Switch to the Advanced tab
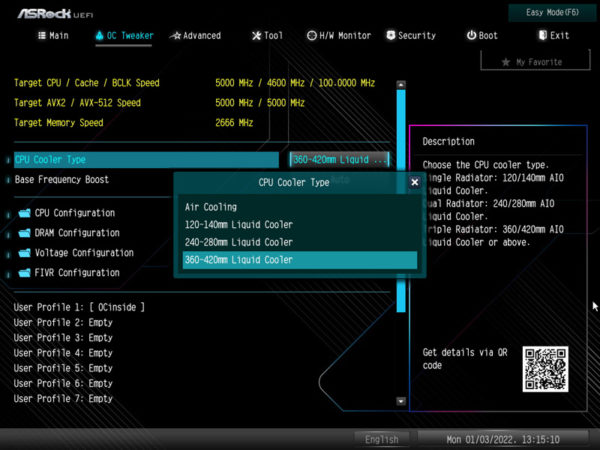 tap(195, 35)
